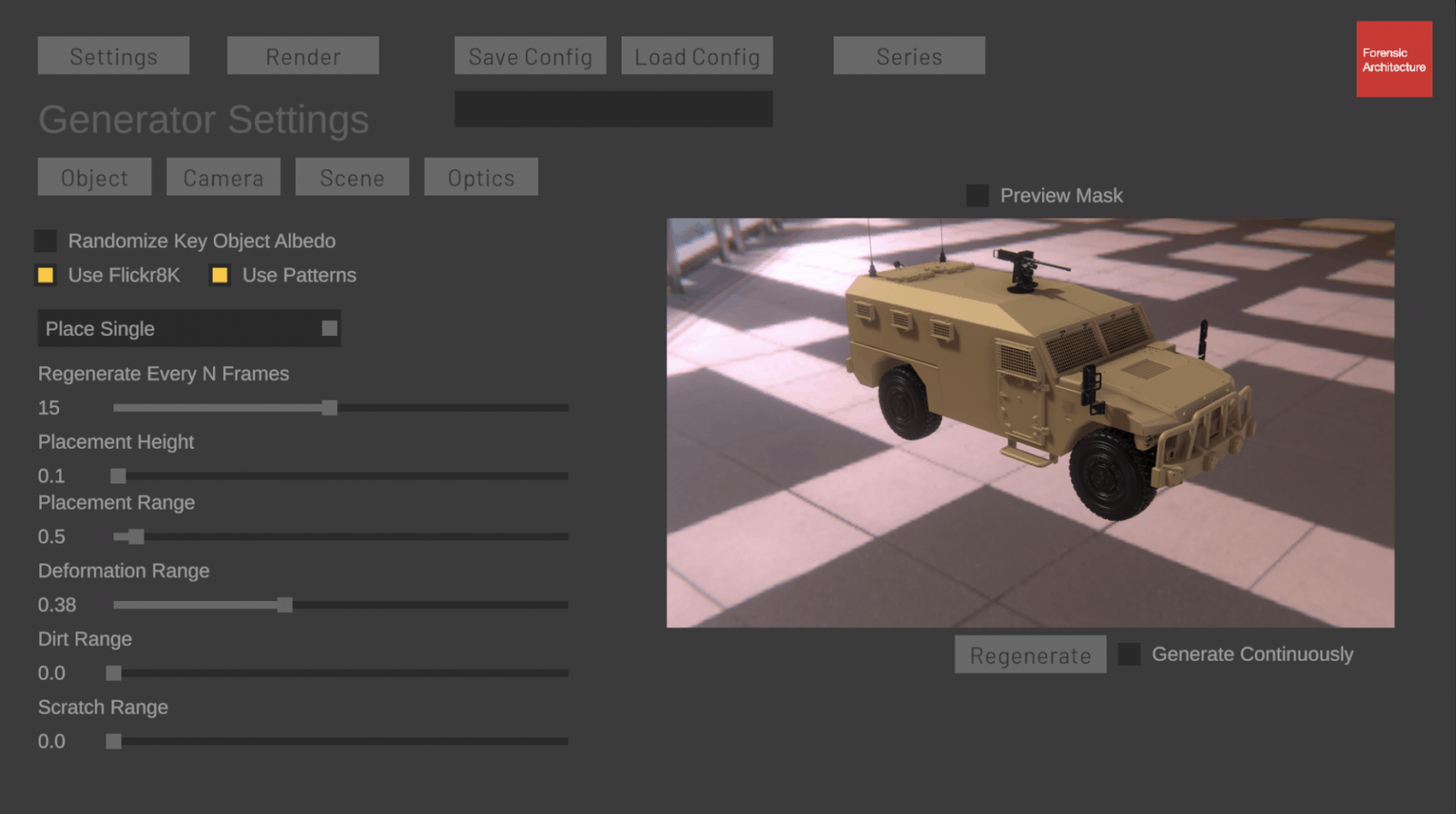Viewport: 1456px width, 814px height.
Task: Switch to the Optics tab
Action: [x=481, y=177]
